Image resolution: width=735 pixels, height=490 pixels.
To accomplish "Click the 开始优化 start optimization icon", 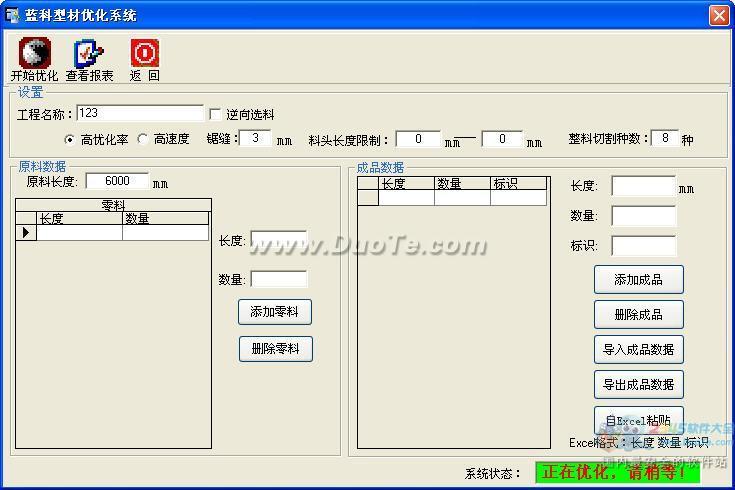I will [34, 54].
